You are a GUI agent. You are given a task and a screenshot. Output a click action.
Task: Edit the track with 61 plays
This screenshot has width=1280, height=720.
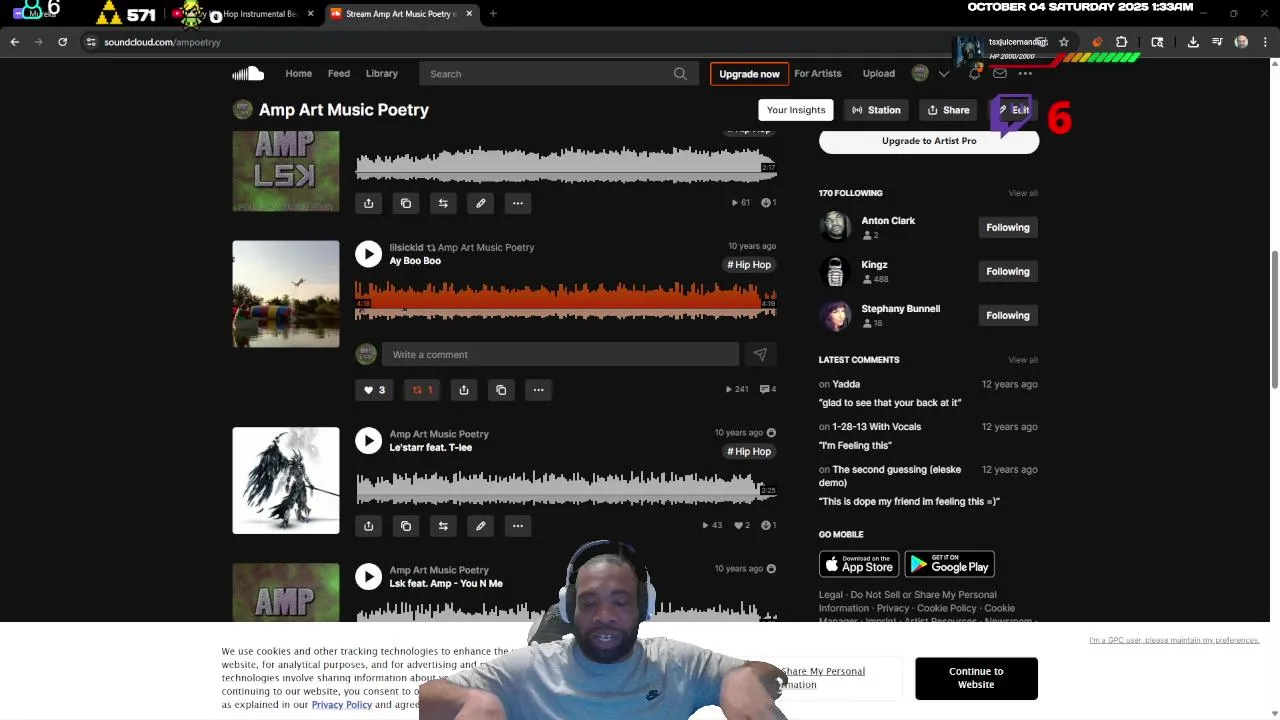tap(480, 203)
